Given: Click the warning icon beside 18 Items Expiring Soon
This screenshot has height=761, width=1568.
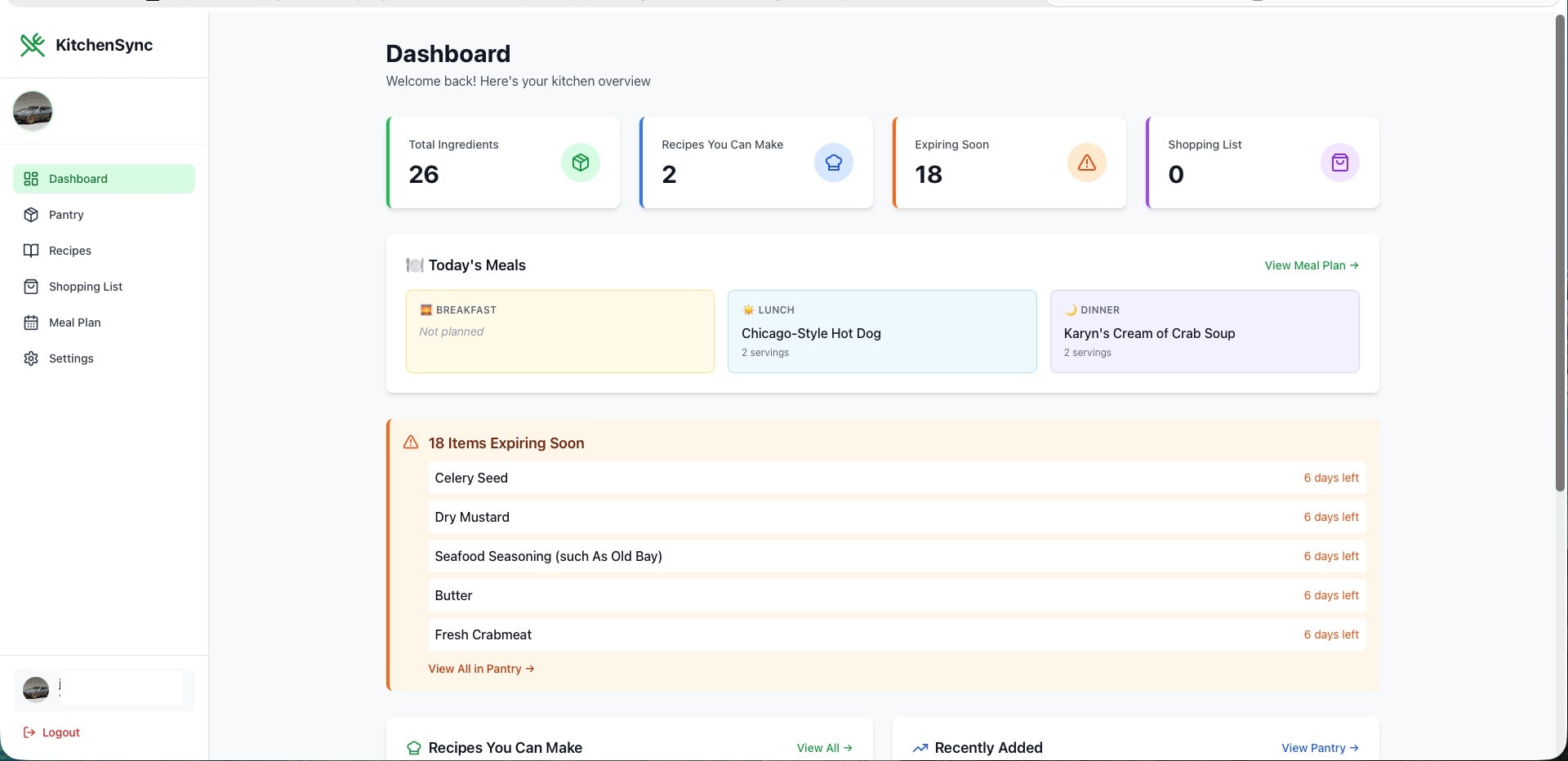Looking at the screenshot, I should tap(411, 443).
